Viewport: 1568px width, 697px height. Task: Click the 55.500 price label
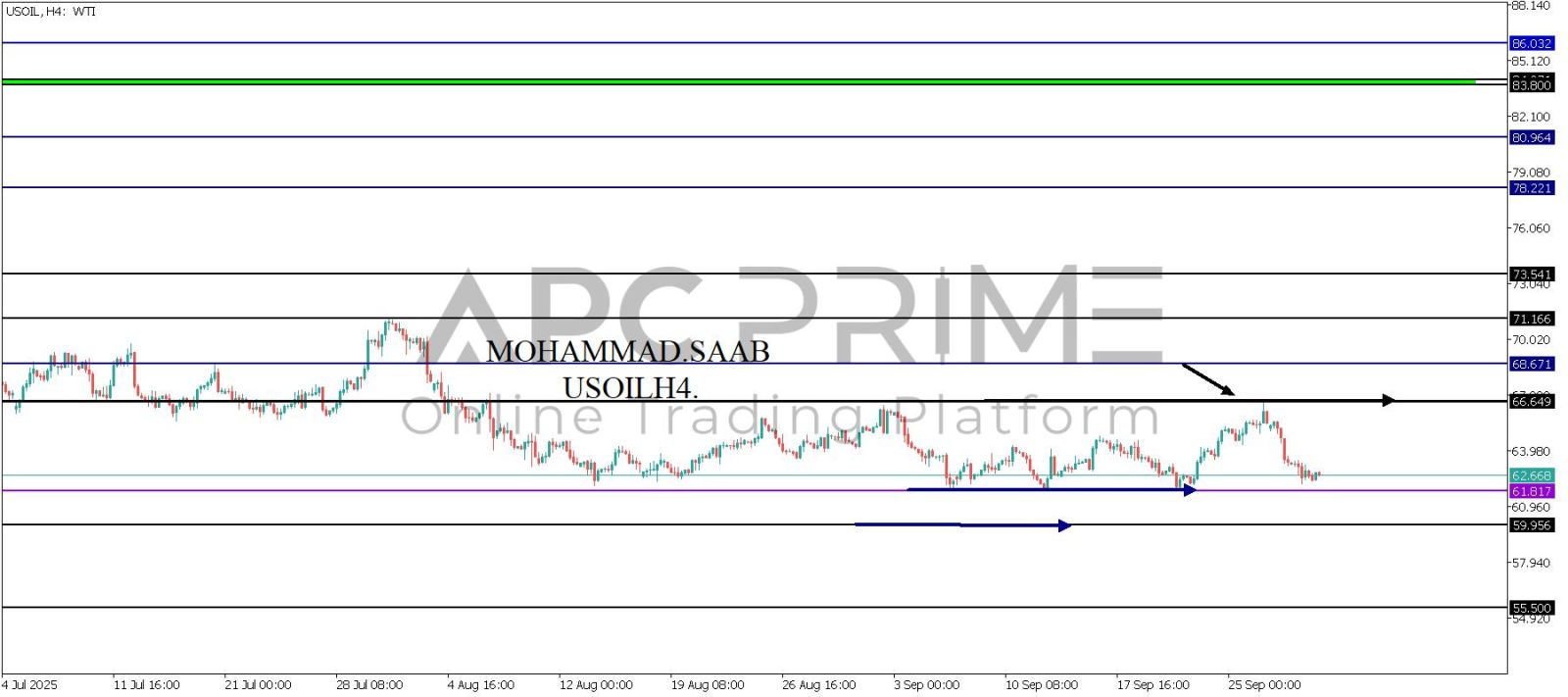point(1531,608)
